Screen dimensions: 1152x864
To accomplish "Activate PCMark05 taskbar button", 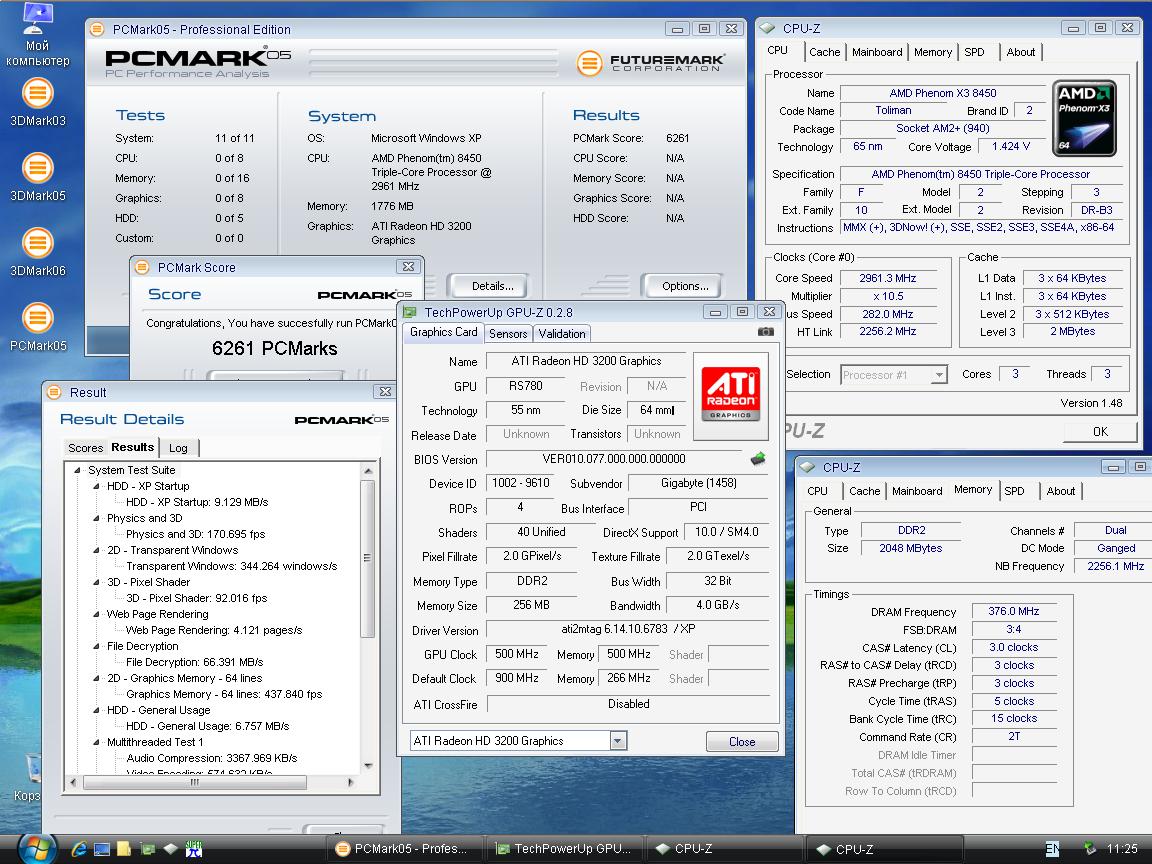I will 404,849.
